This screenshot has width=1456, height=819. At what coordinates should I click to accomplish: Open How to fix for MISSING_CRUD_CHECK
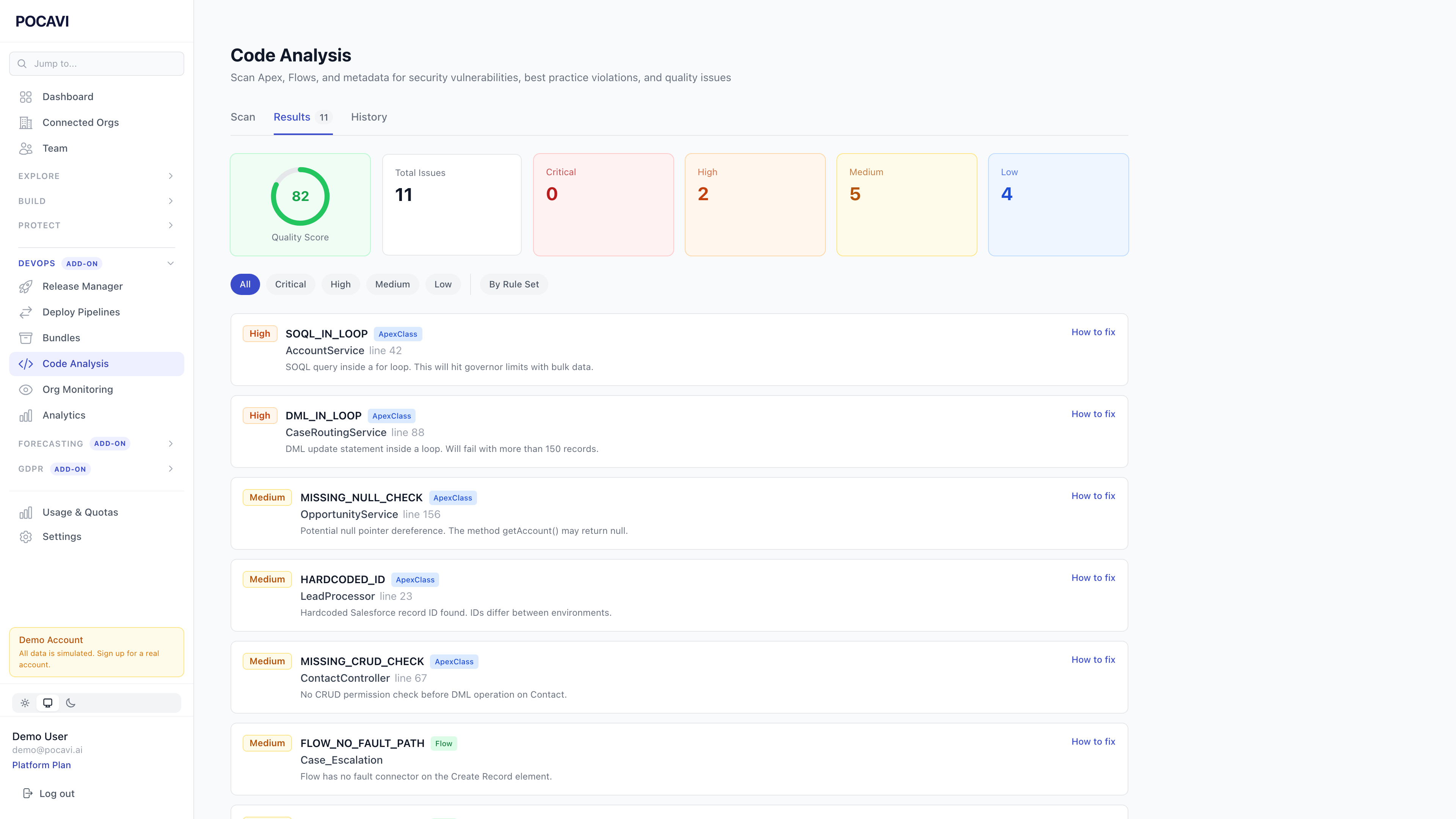coord(1093,660)
